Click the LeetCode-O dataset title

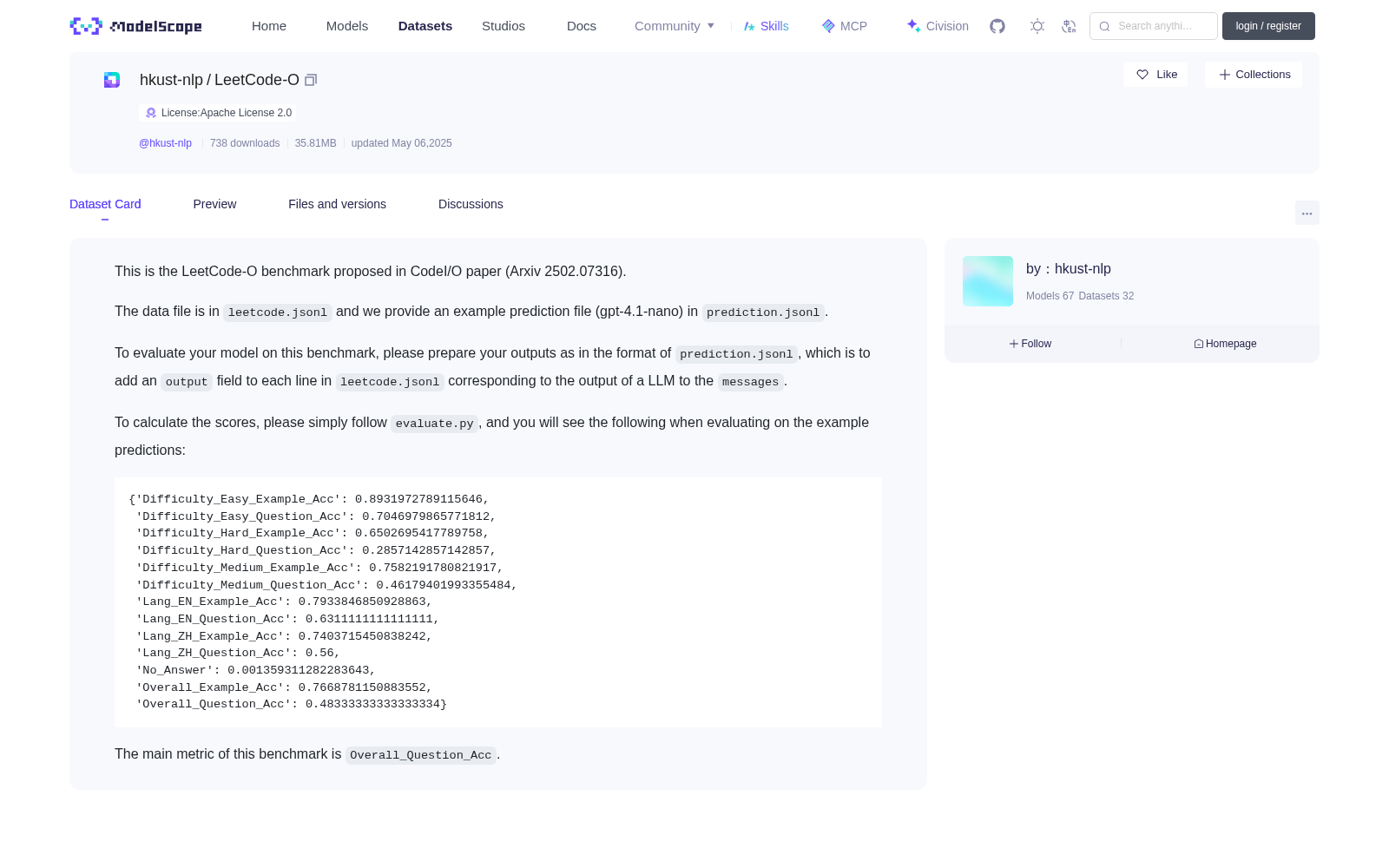point(257,80)
